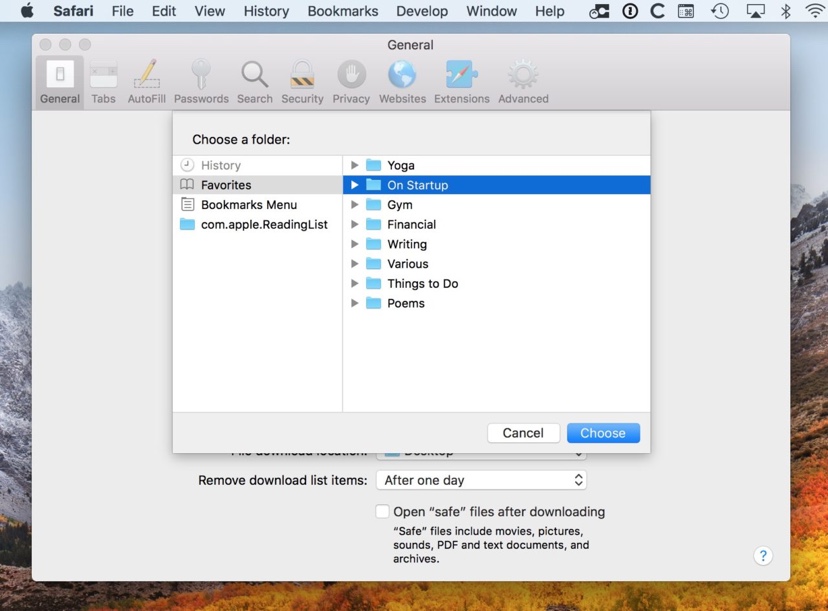Open the Search preferences pane
828x611 pixels.
pos(255,82)
